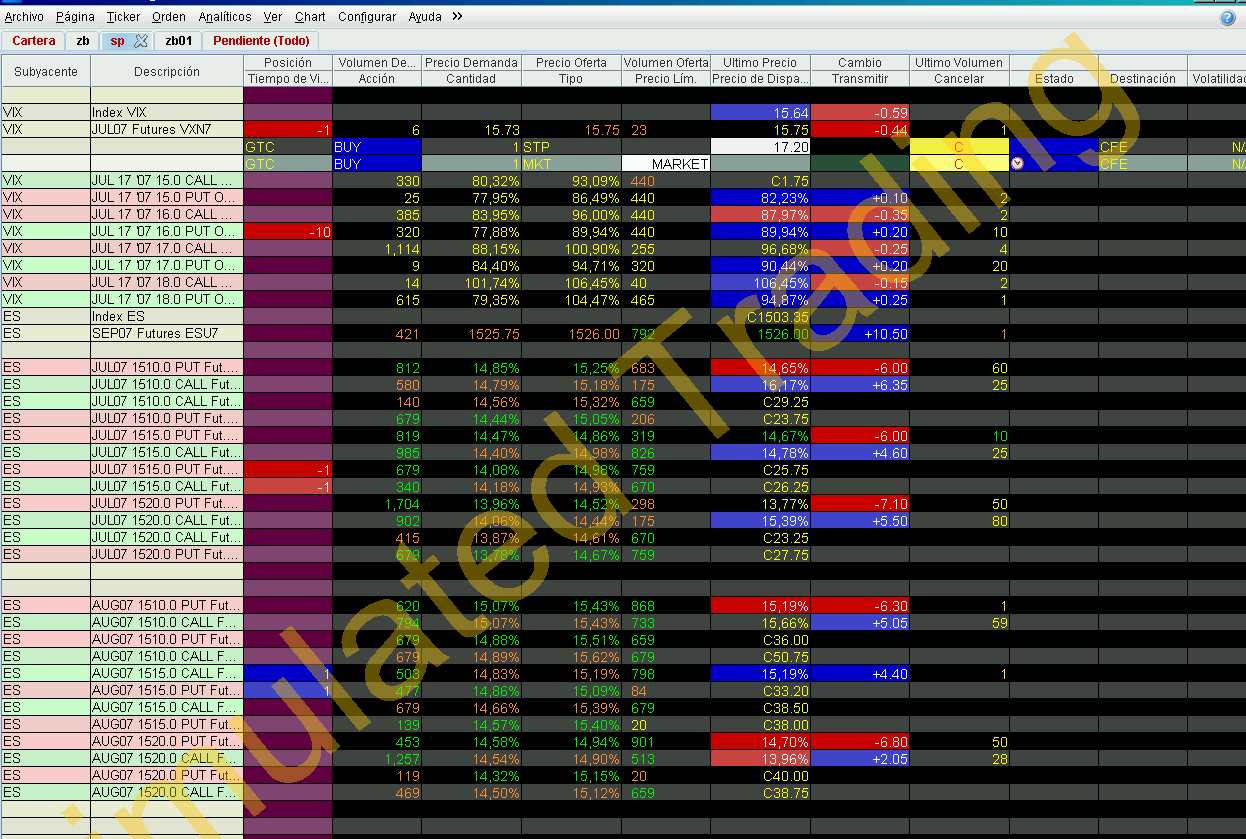Open the STP order type dropdown
Viewport: 1246px width, 839px height.
[571, 147]
